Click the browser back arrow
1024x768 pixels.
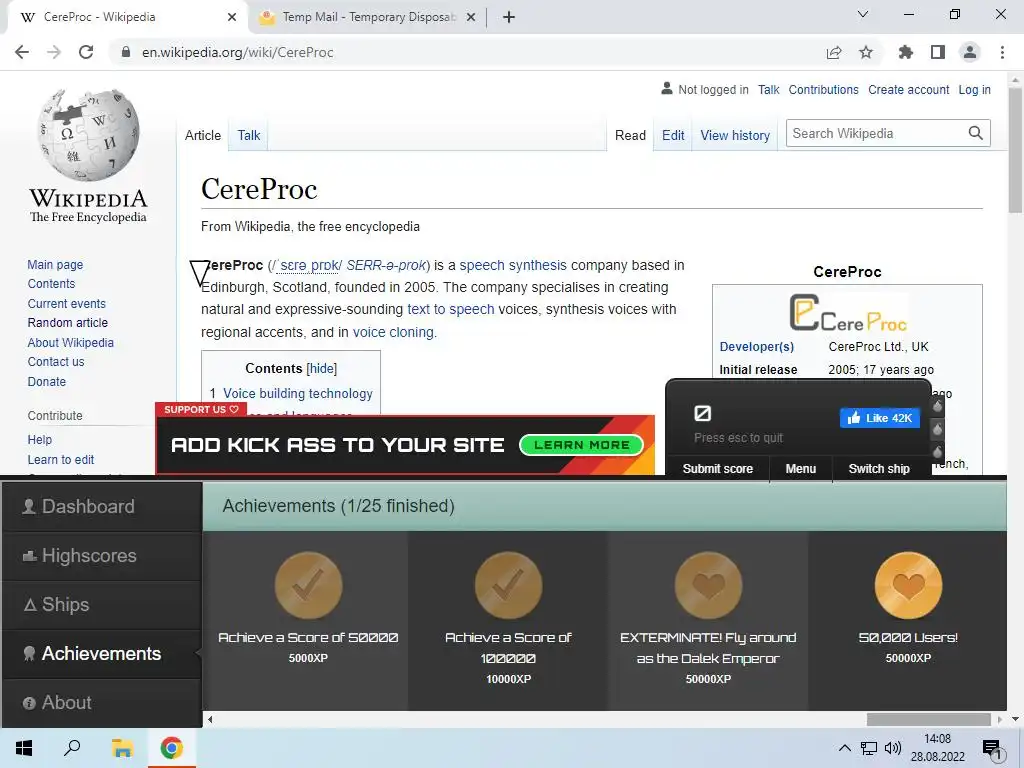[22, 52]
